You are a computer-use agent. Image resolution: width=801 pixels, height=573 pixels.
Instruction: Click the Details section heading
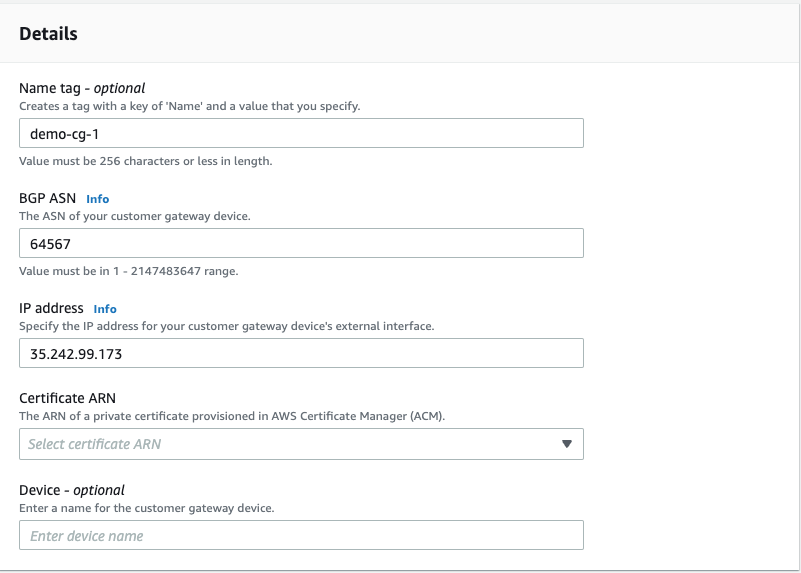[49, 34]
